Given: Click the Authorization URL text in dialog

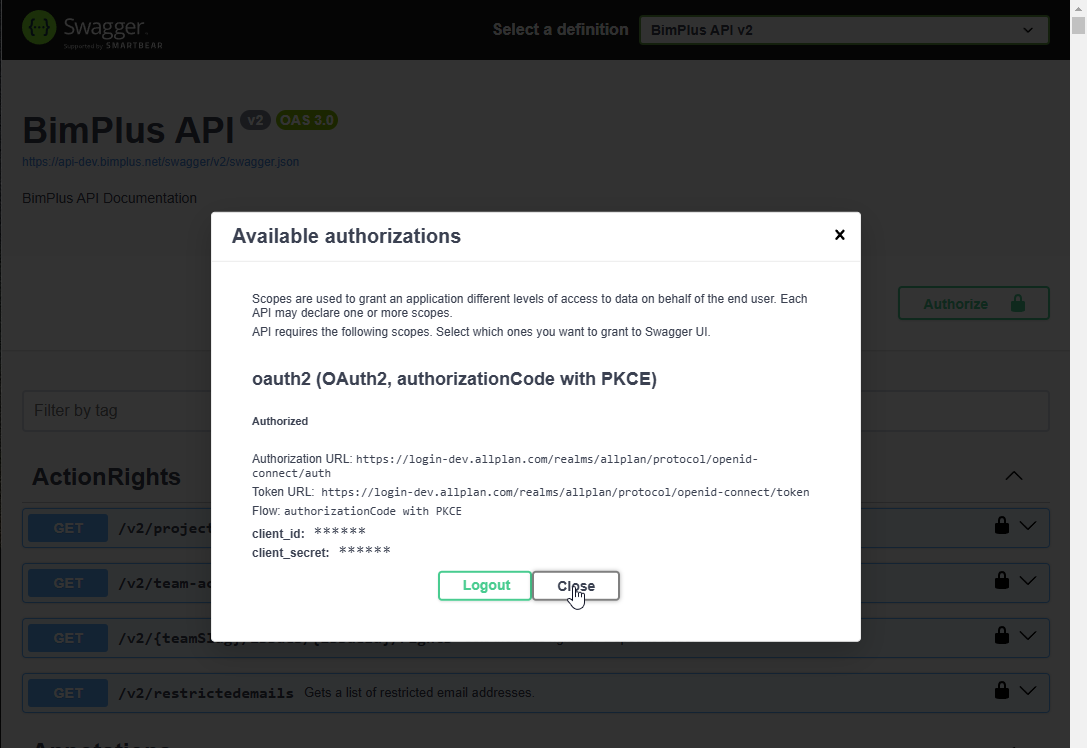Looking at the screenshot, I should [x=505, y=466].
